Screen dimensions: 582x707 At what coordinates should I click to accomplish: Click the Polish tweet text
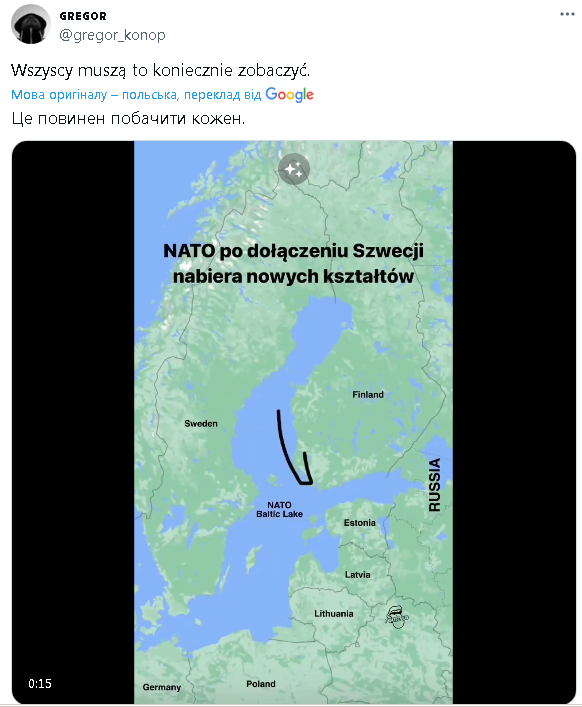pyautogui.click(x=160, y=70)
